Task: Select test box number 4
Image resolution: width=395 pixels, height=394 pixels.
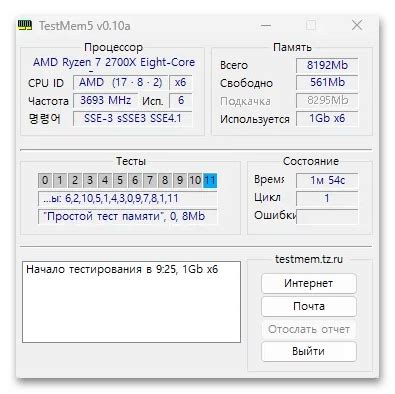Action: (x=105, y=180)
